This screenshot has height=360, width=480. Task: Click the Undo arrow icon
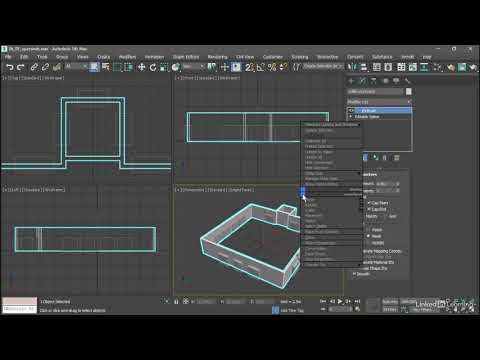coord(10,67)
